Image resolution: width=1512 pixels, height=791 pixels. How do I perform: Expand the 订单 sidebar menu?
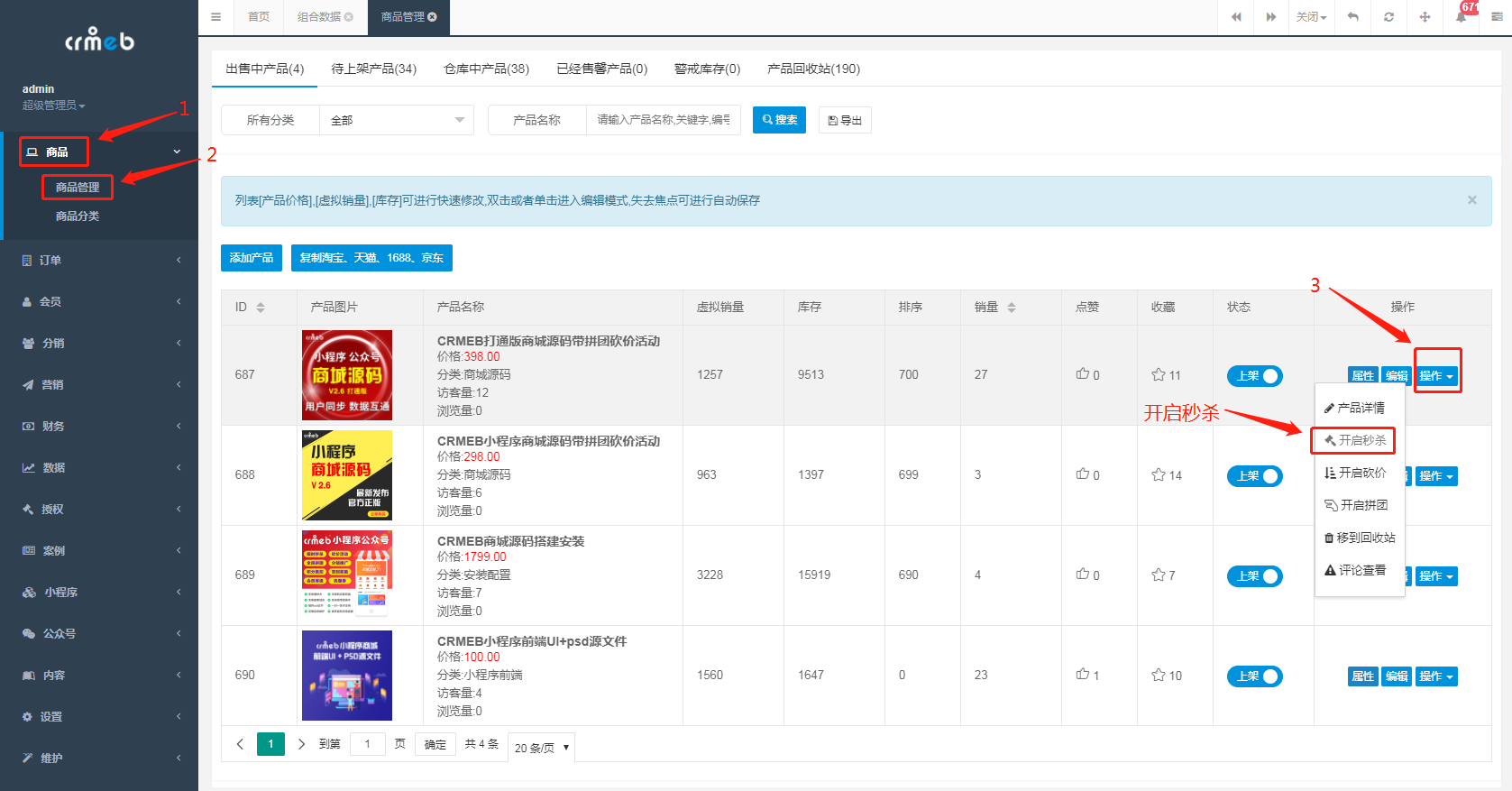point(99,260)
